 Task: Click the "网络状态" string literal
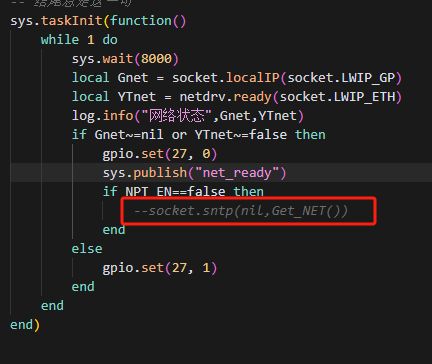coord(177,116)
